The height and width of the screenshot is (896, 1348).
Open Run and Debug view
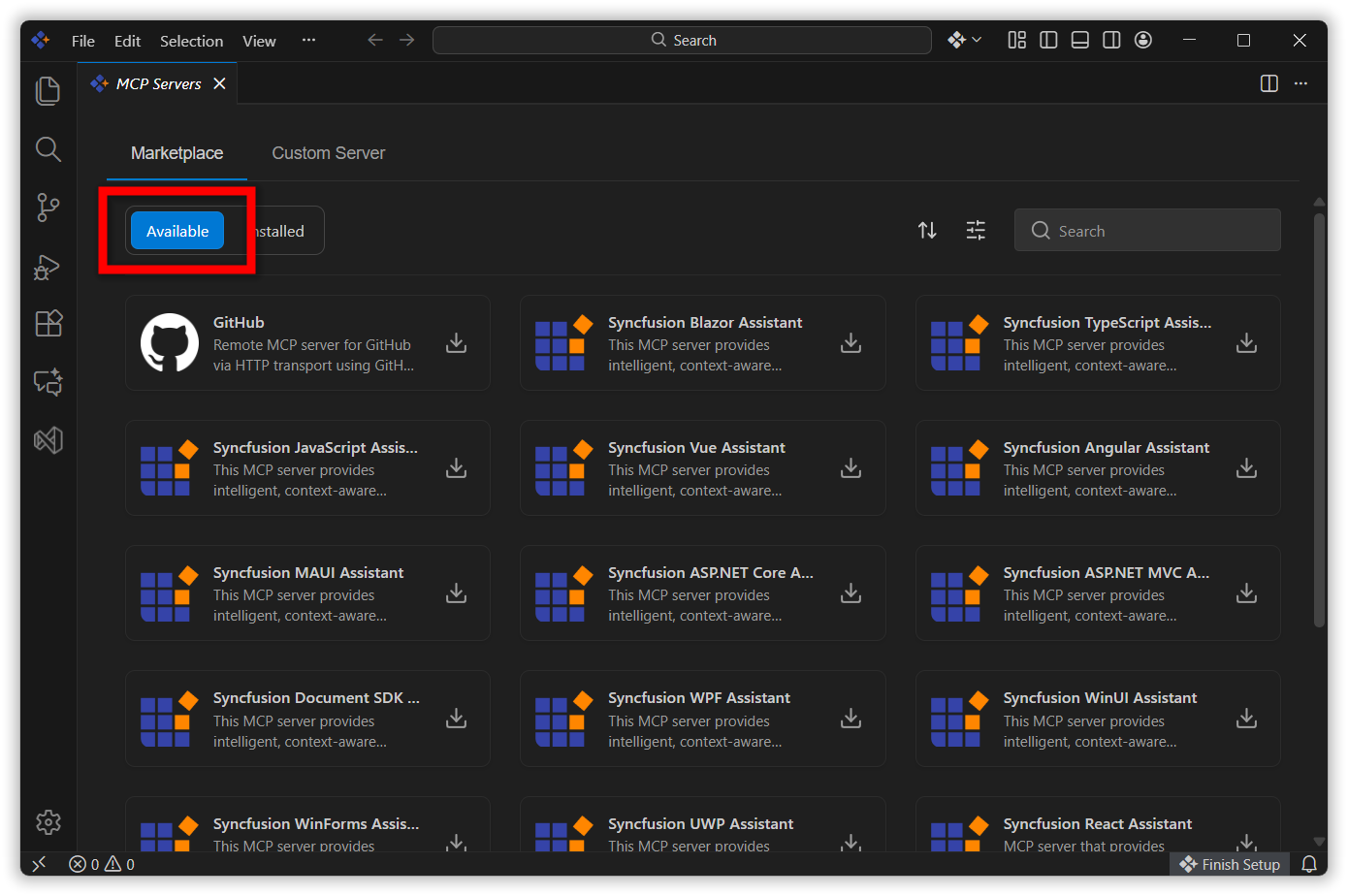[x=48, y=267]
